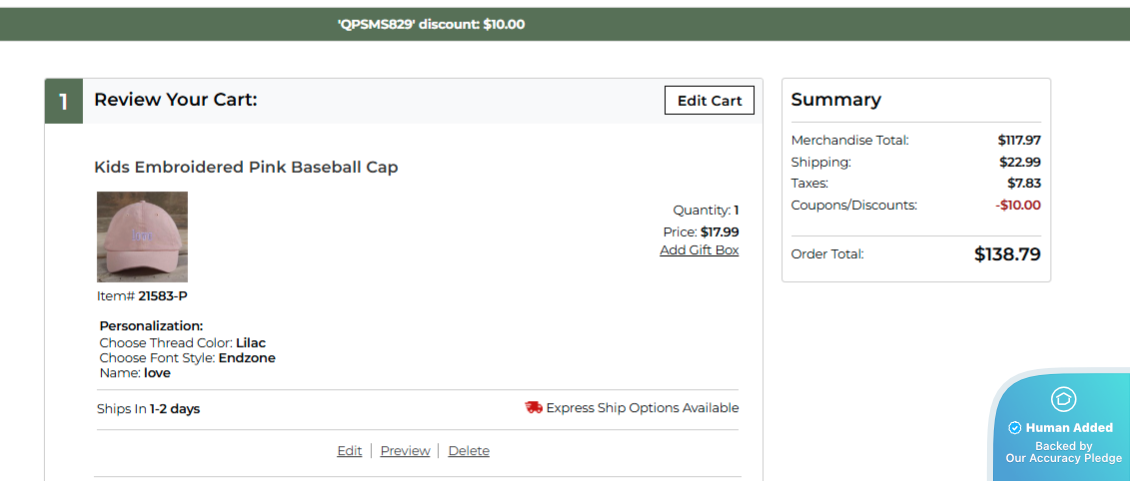Click the Add Gift Box link
The height and width of the screenshot is (481, 1130).
point(699,250)
